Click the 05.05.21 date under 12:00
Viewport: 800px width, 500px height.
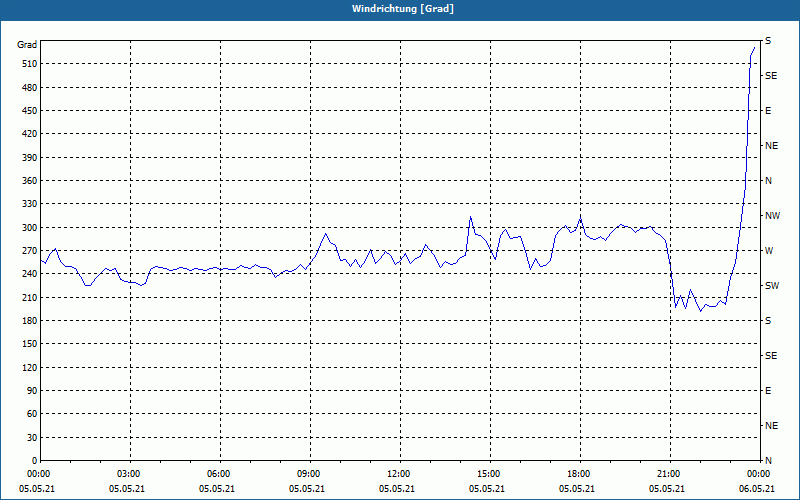[396, 488]
